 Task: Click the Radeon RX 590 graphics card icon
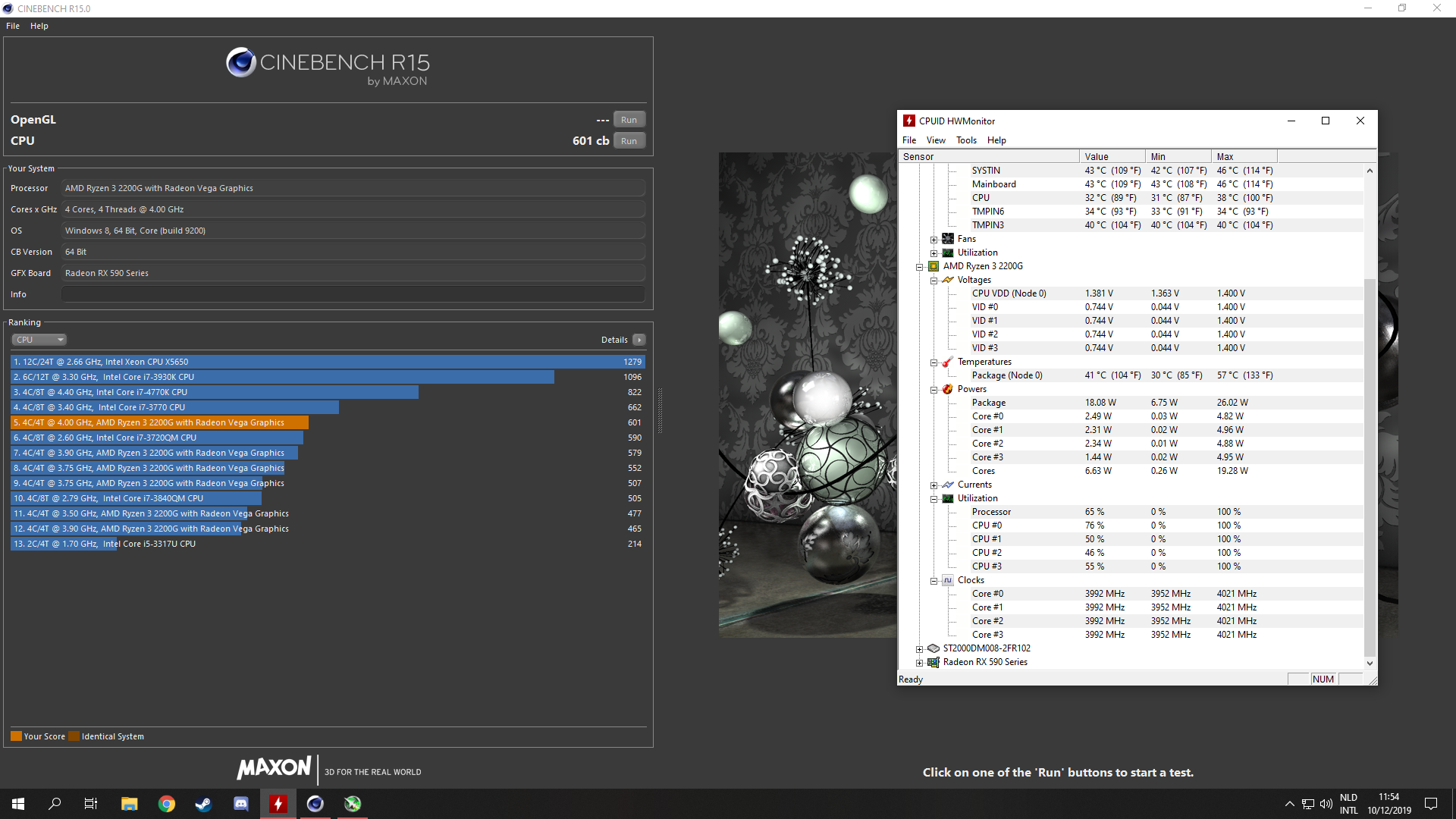[x=934, y=662]
